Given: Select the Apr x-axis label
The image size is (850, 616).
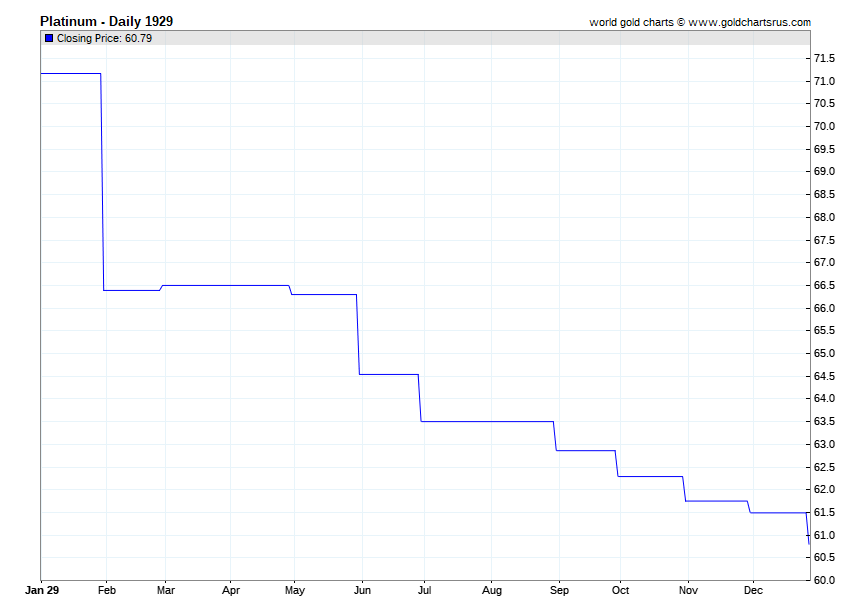Looking at the screenshot, I should (x=231, y=590).
